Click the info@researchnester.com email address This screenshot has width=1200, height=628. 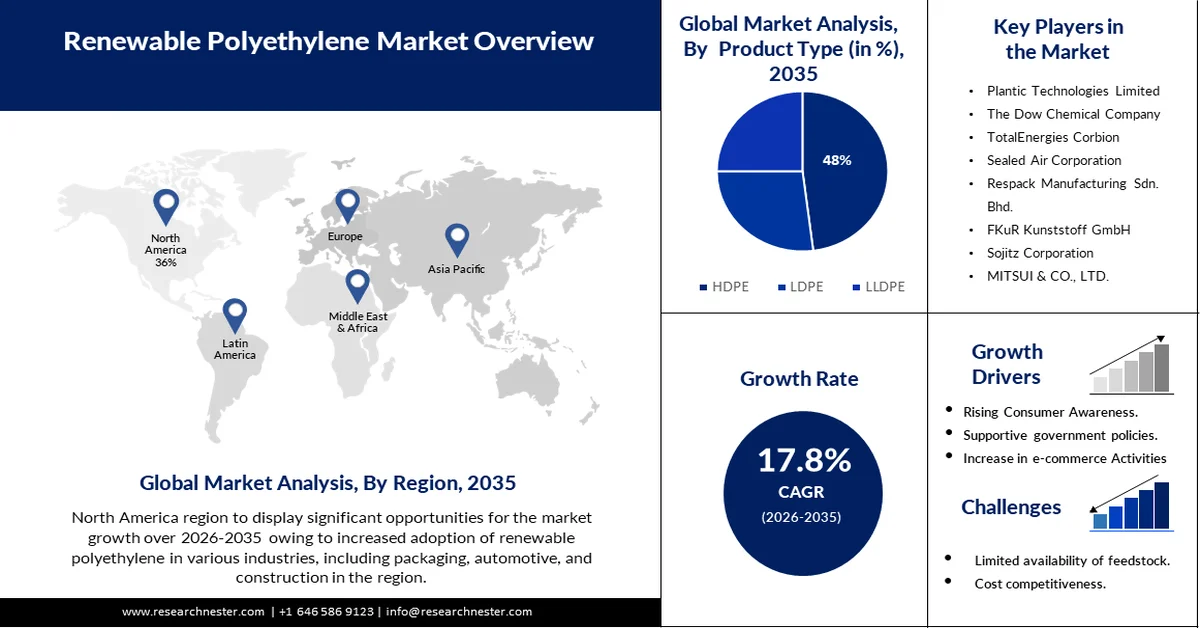tap(459, 611)
